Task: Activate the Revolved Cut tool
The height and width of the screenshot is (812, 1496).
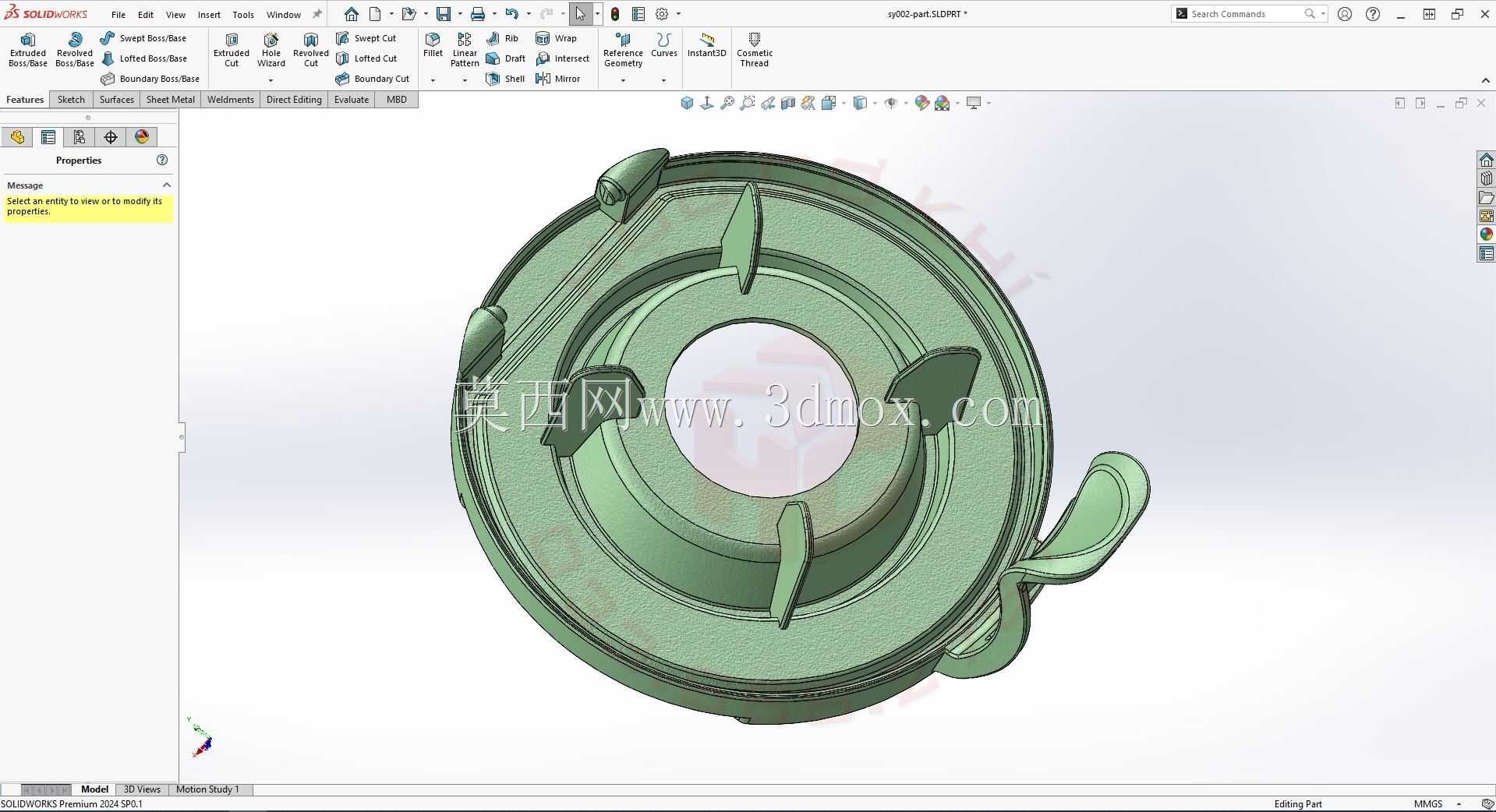Action: coord(311,50)
